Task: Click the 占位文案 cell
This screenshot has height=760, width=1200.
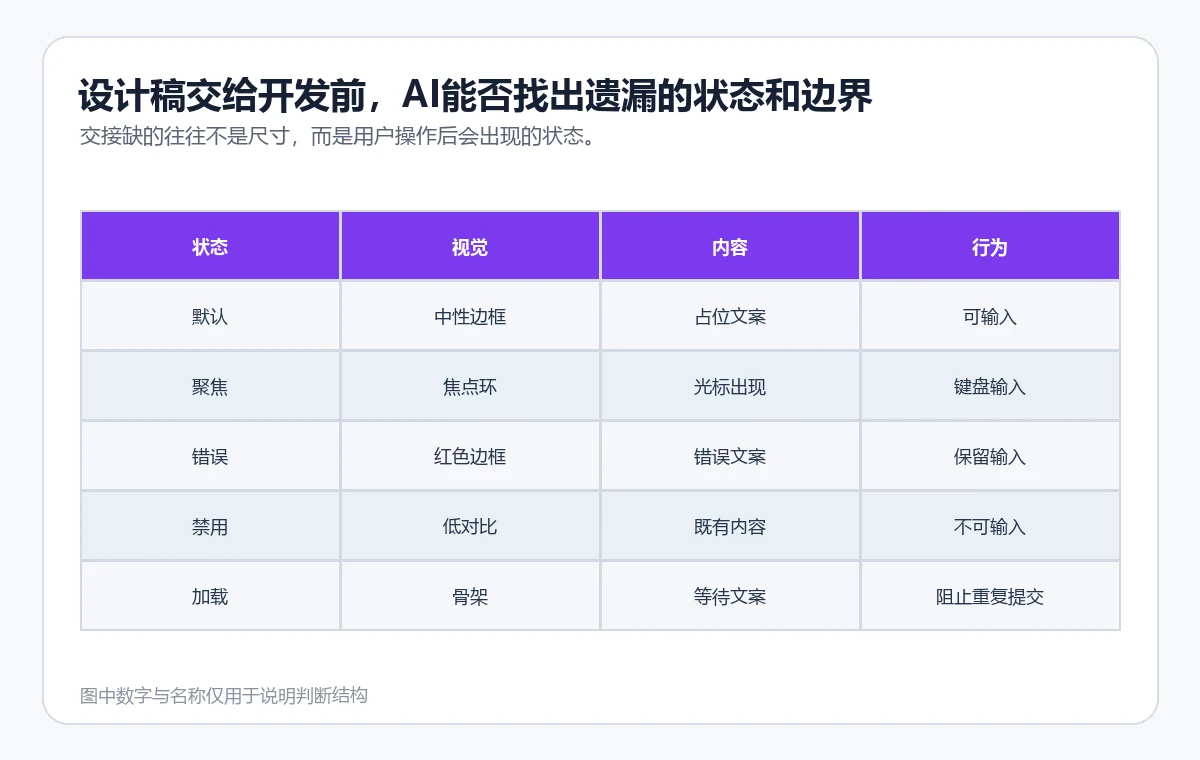Action: [730, 316]
